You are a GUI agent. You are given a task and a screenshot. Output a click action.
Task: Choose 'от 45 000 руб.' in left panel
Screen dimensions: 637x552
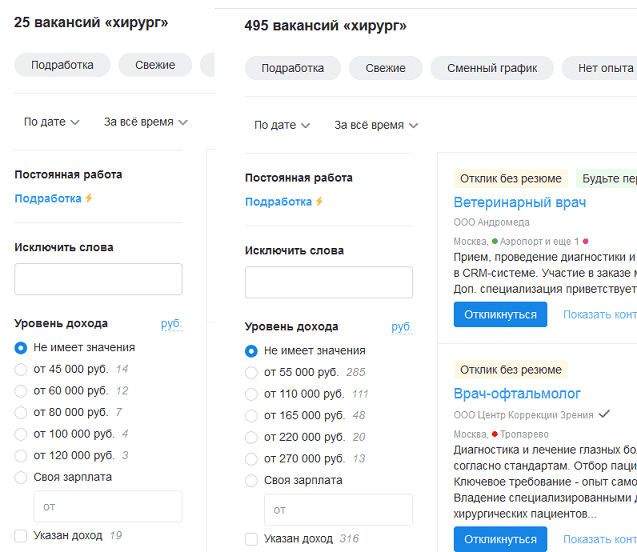[x=21, y=369]
